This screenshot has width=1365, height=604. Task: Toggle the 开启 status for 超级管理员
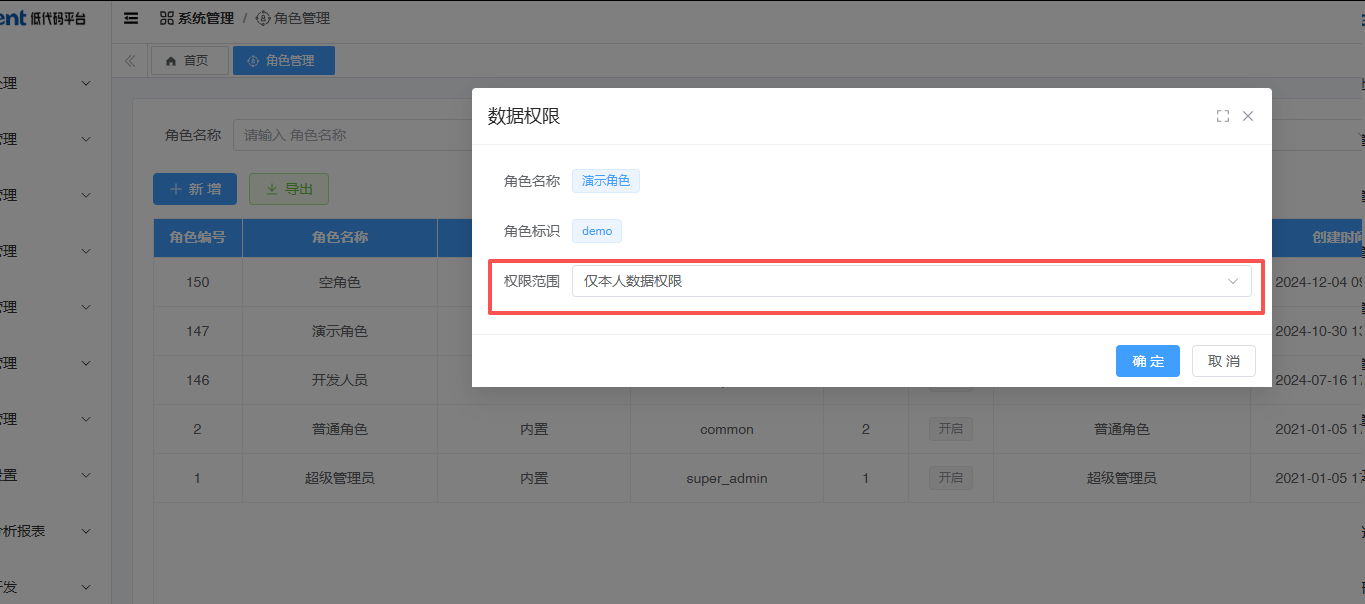click(950, 478)
